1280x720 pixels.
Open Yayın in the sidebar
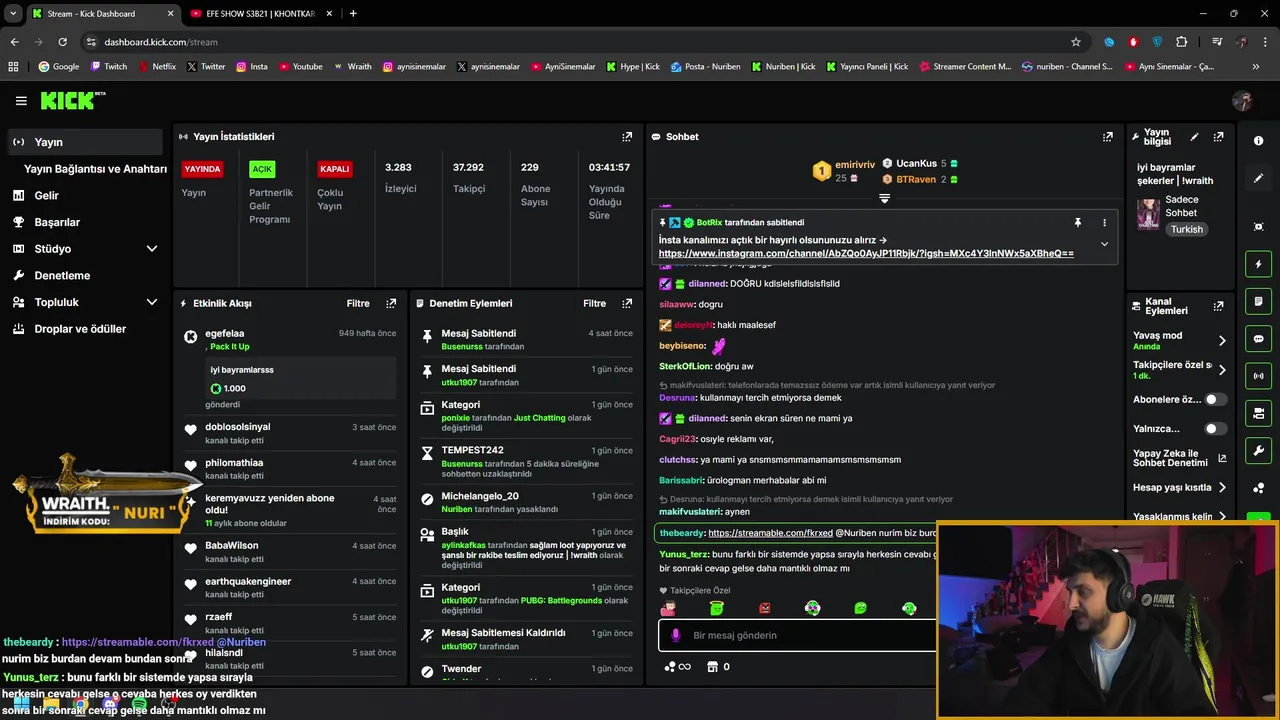(84, 142)
